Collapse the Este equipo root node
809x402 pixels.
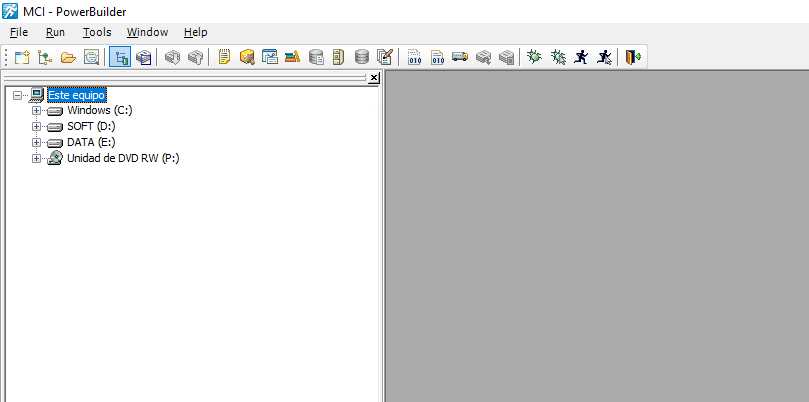pos(18,95)
